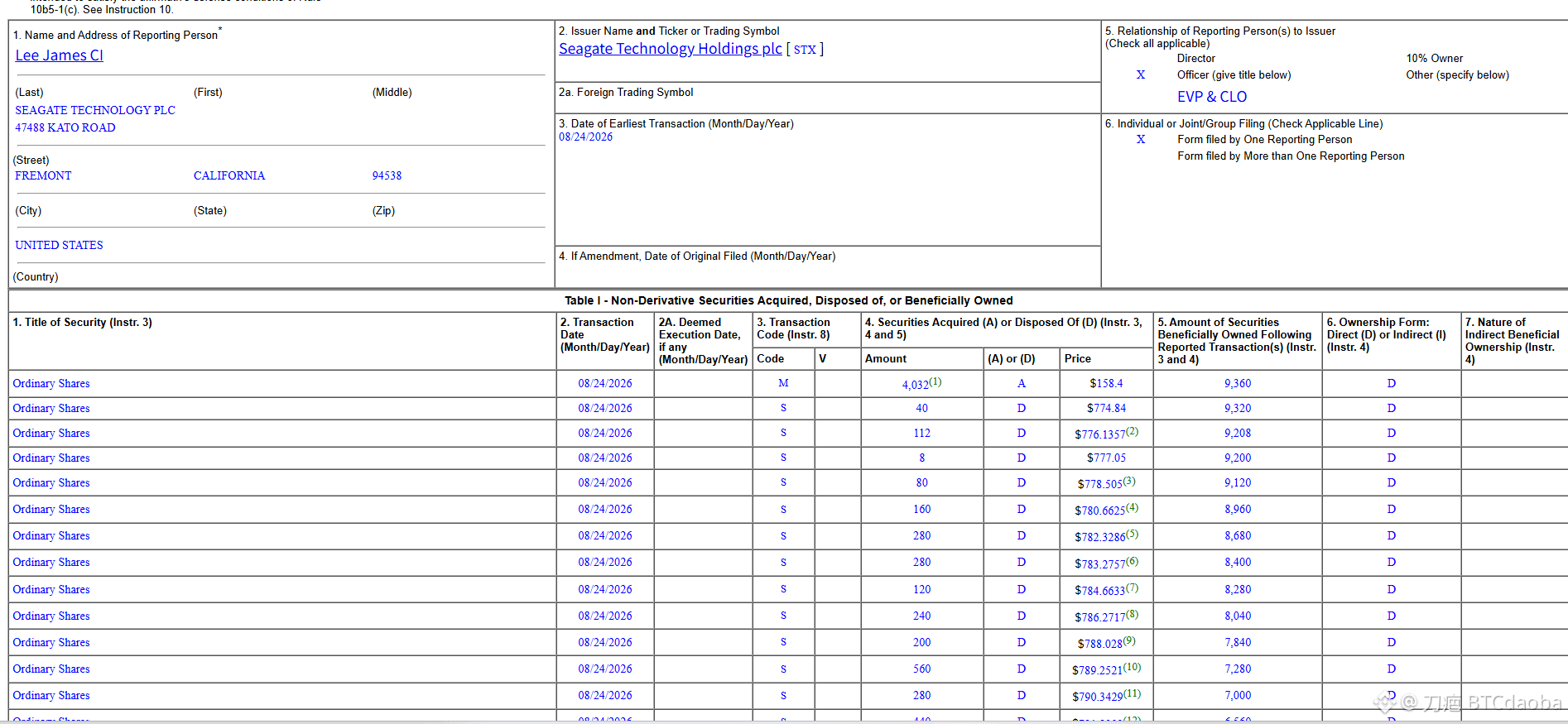Click the sold amount 200 cell
The height and width of the screenshot is (724, 1568).
click(921, 642)
